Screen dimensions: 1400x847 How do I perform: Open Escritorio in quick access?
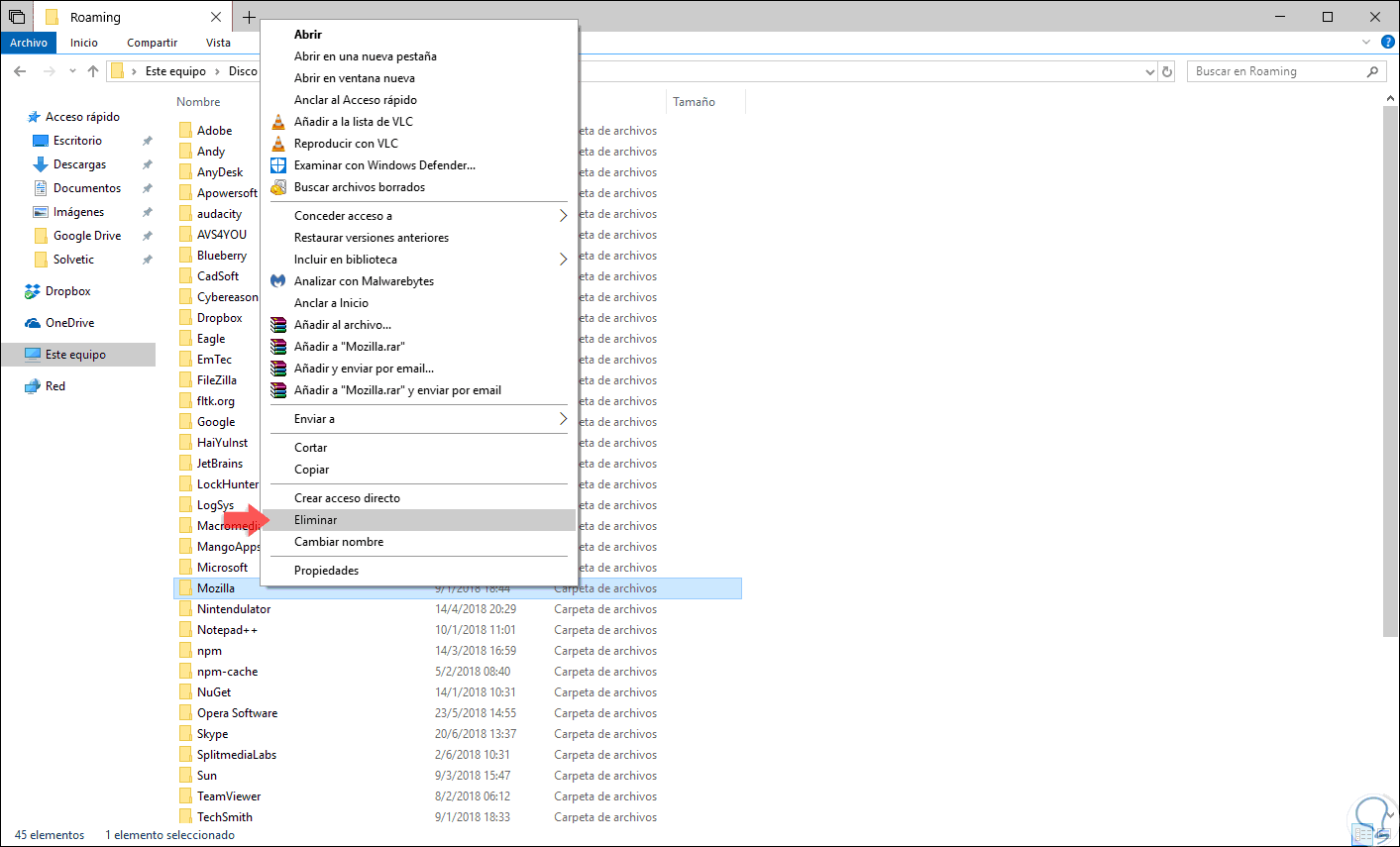pos(77,141)
